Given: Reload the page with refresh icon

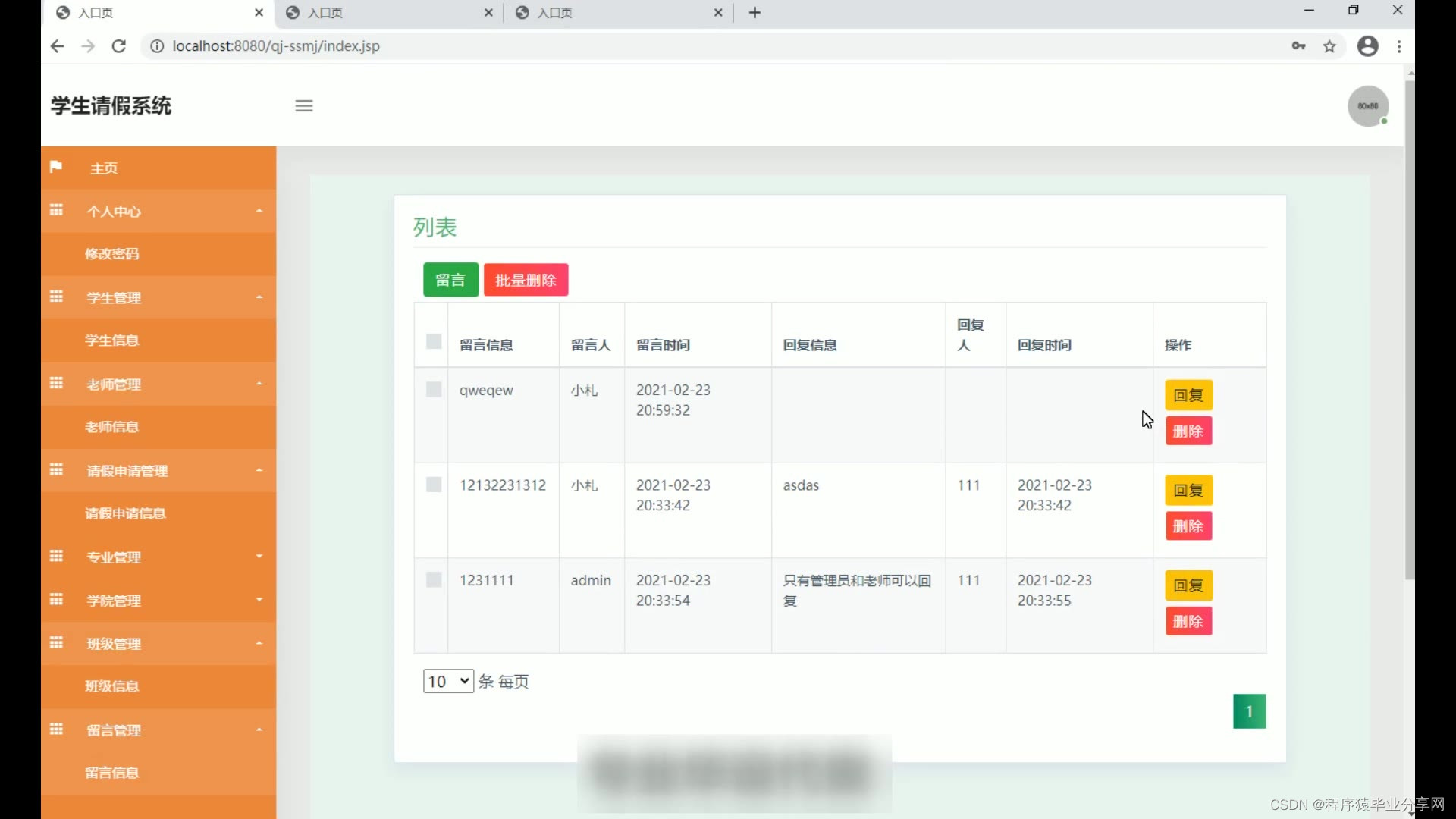Looking at the screenshot, I should [x=119, y=46].
